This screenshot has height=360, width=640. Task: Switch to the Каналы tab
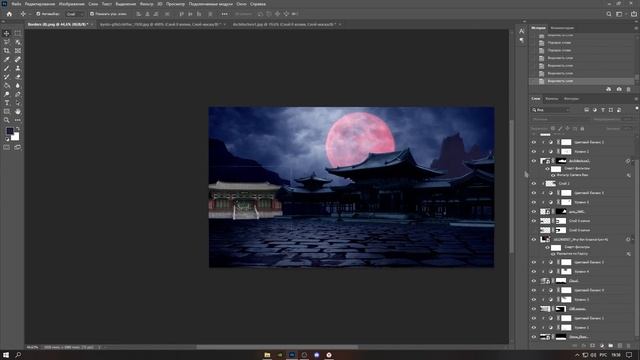(x=551, y=99)
